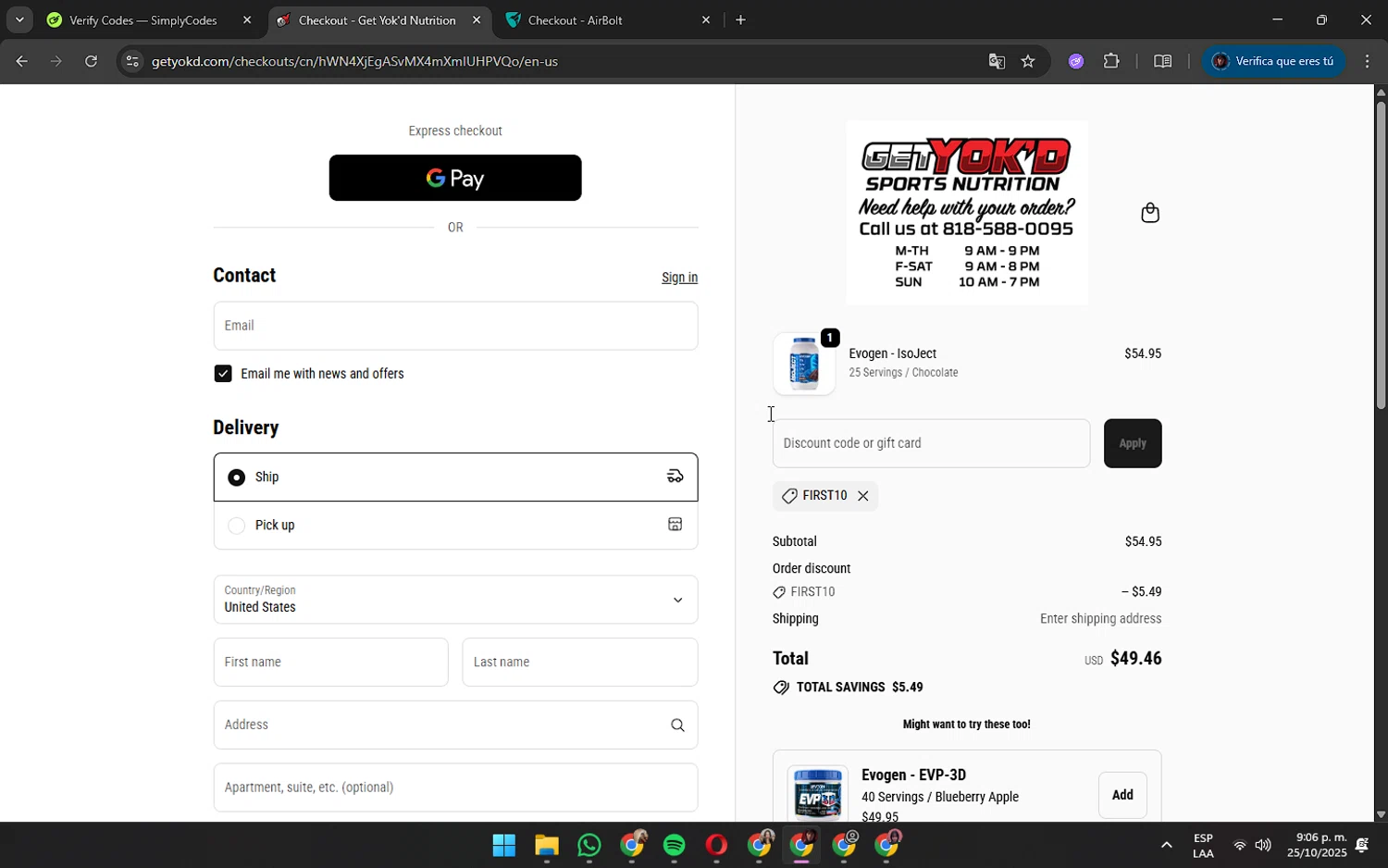
Task: Select the Pick up delivery radio button
Action: coord(237,526)
